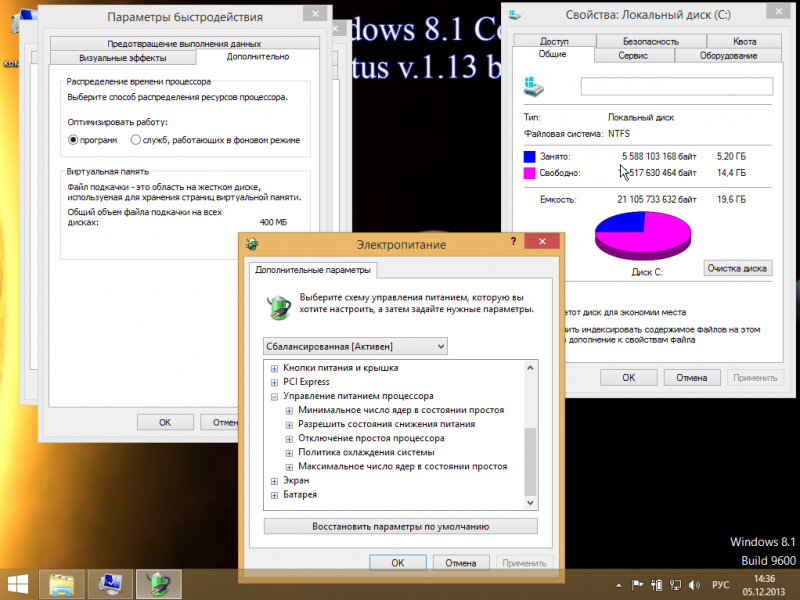Expand the 'PCI Express' node
This screenshot has width=800, height=600.
tap(274, 382)
